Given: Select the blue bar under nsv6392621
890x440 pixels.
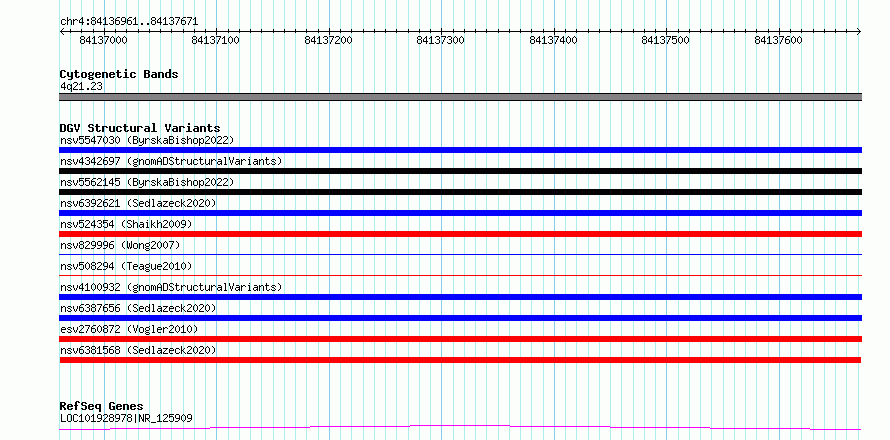Looking at the screenshot, I should [460, 213].
